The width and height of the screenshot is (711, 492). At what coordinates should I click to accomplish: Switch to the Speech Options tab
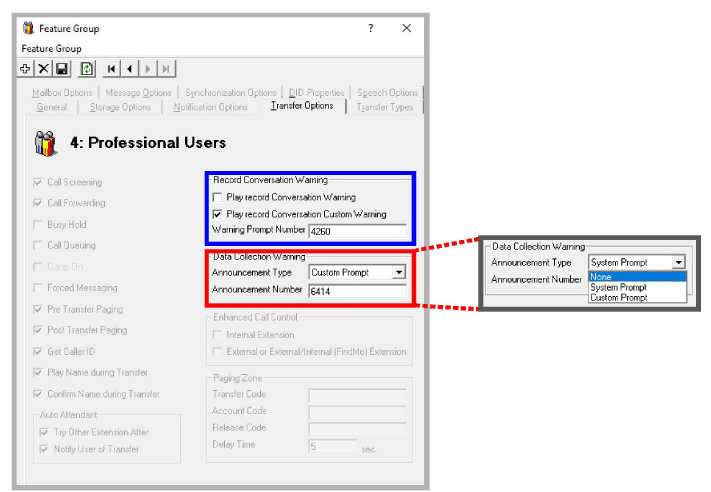[x=387, y=93]
